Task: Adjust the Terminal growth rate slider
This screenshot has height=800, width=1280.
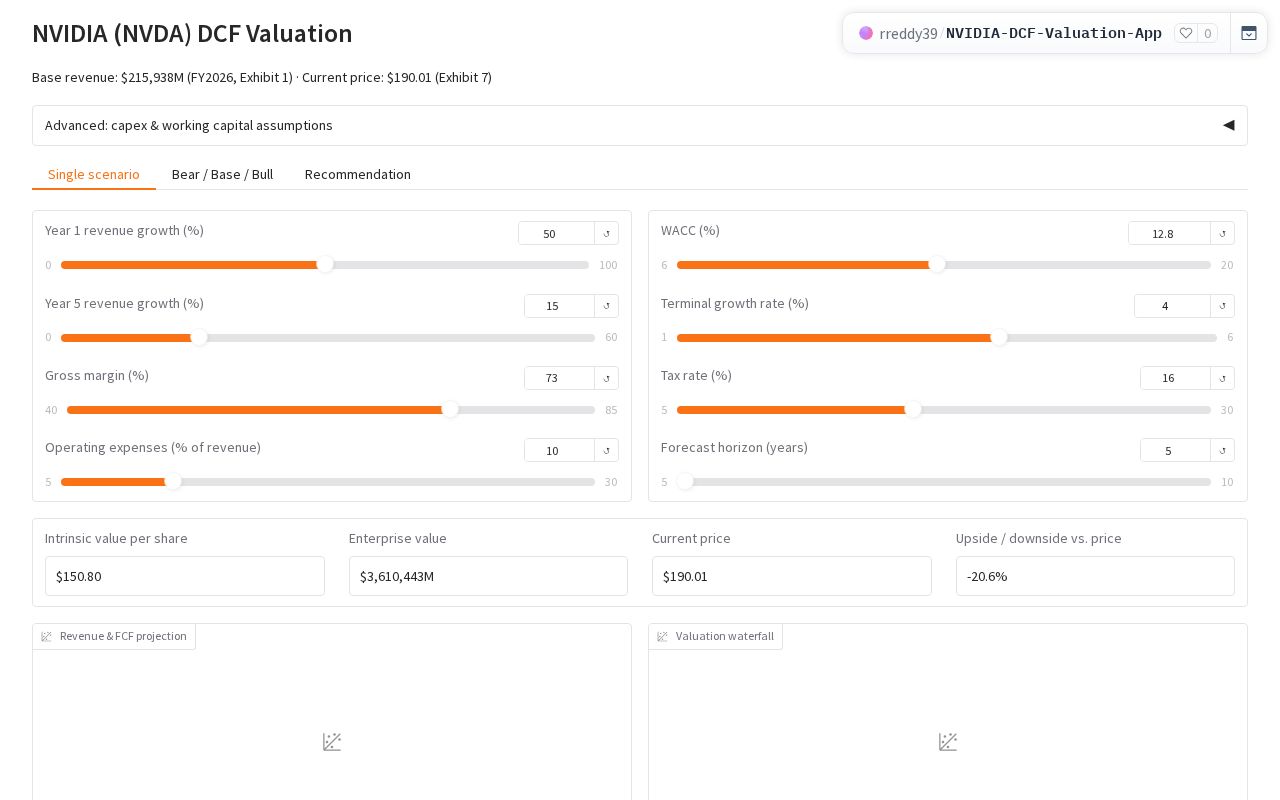Action: (947, 338)
